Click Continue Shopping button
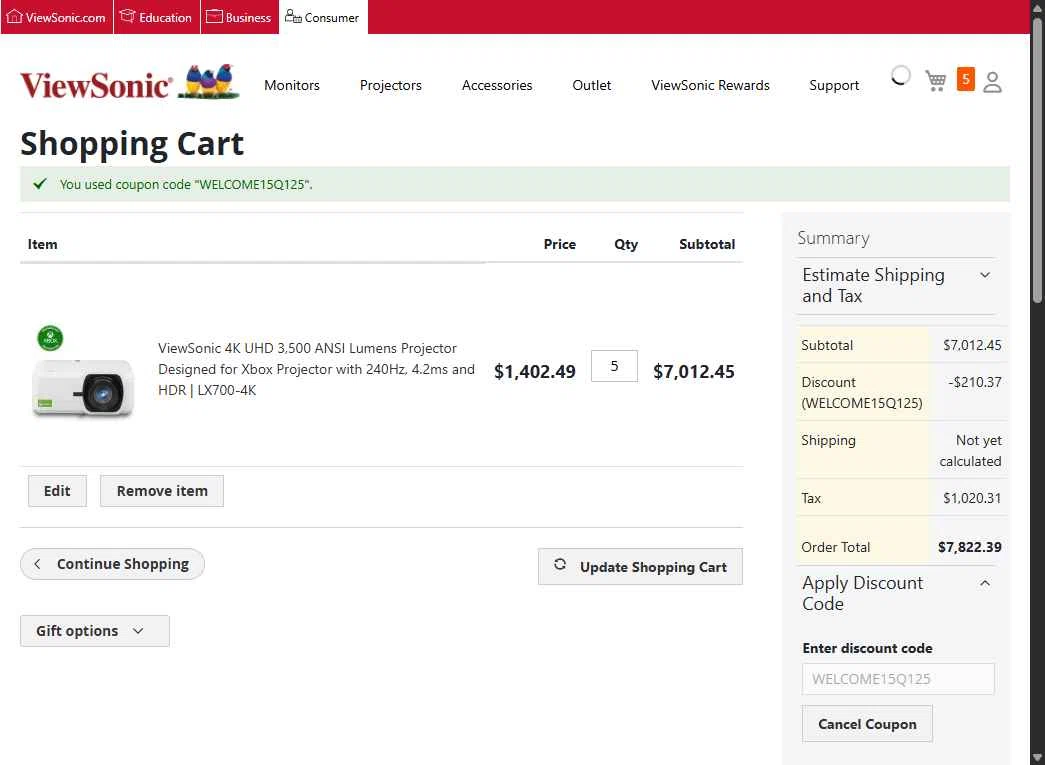This screenshot has width=1045, height=765. 112,564
